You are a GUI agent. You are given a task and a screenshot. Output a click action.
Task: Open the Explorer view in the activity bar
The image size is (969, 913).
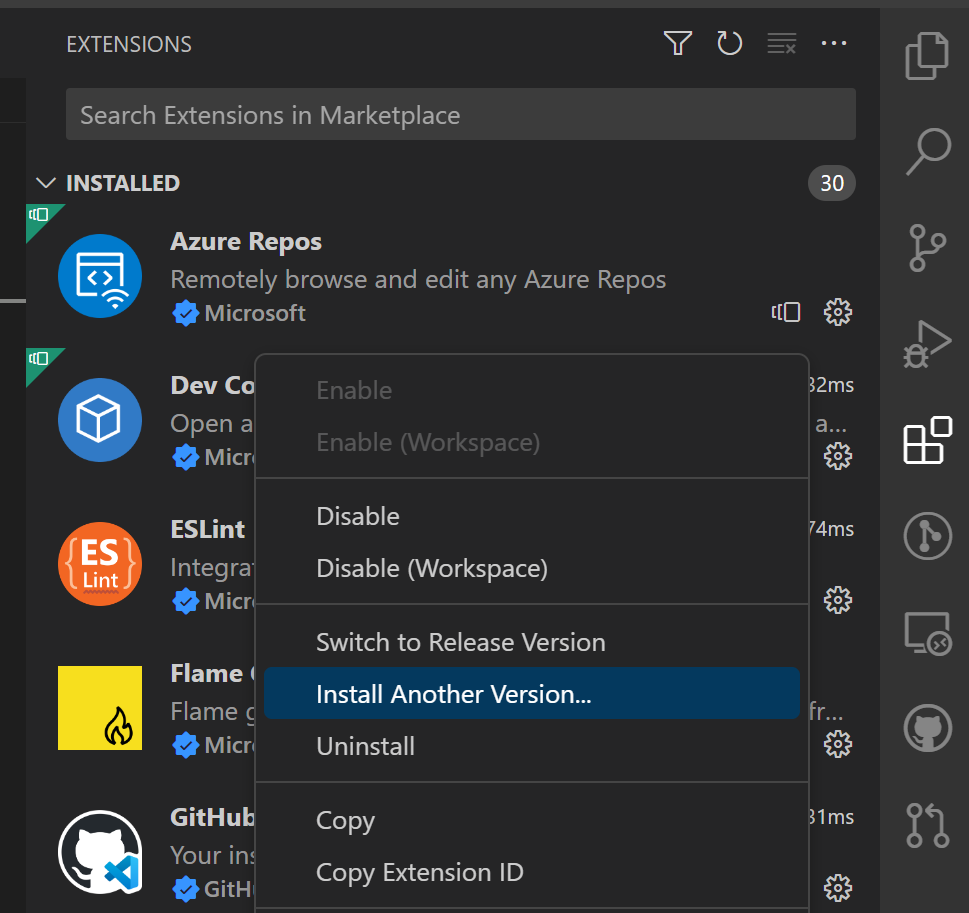927,56
